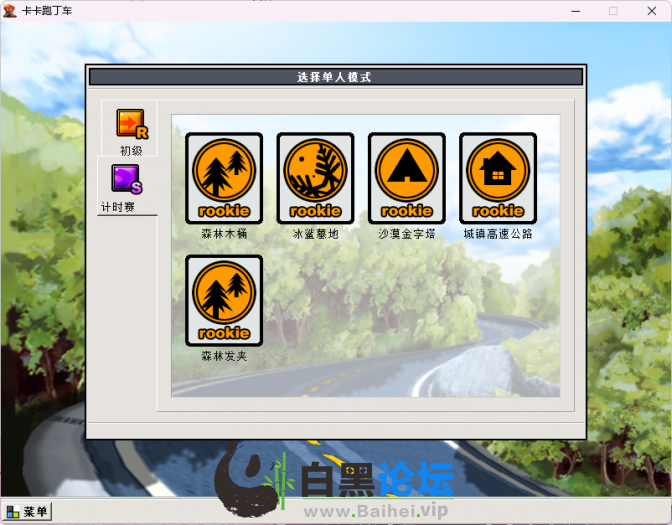Screen dimensions: 672x525
Task: Click the 城镇高速公路 track label
Action: pyautogui.click(x=498, y=234)
